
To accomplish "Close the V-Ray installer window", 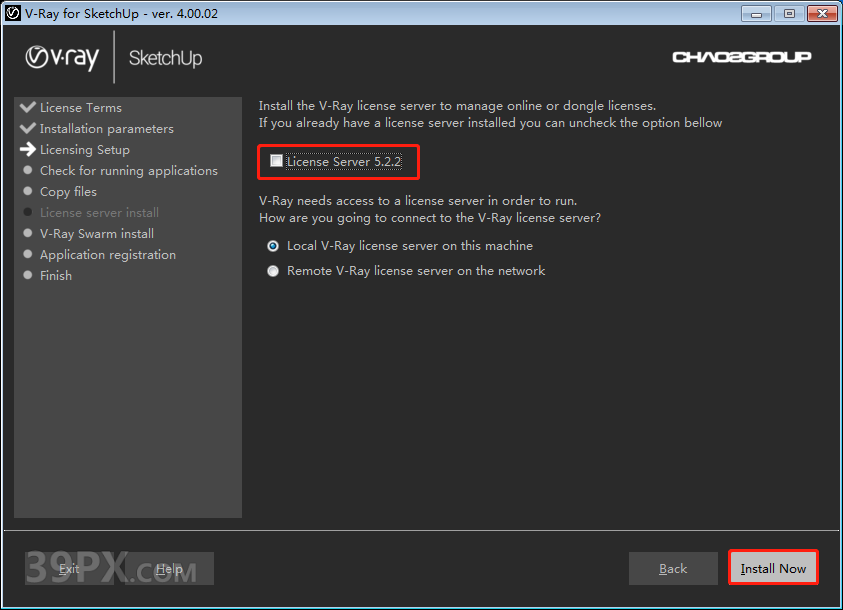I will pyautogui.click(x=822, y=13).
